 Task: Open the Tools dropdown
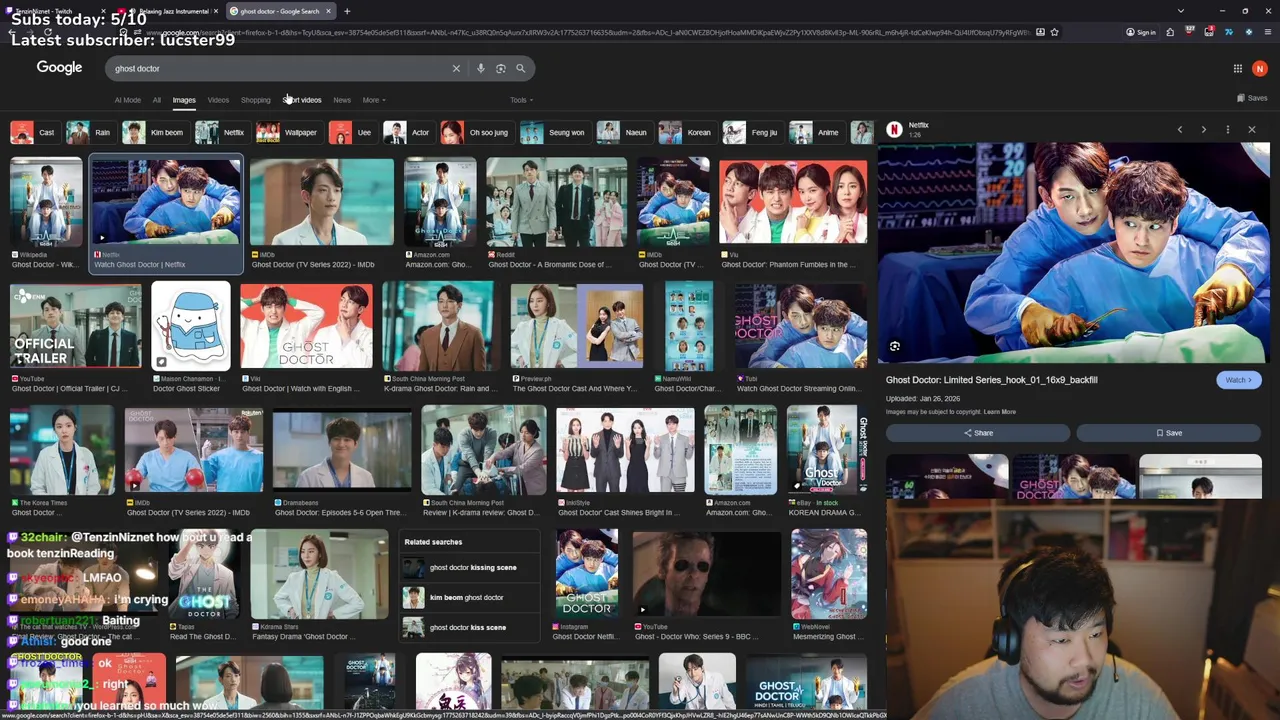521,100
